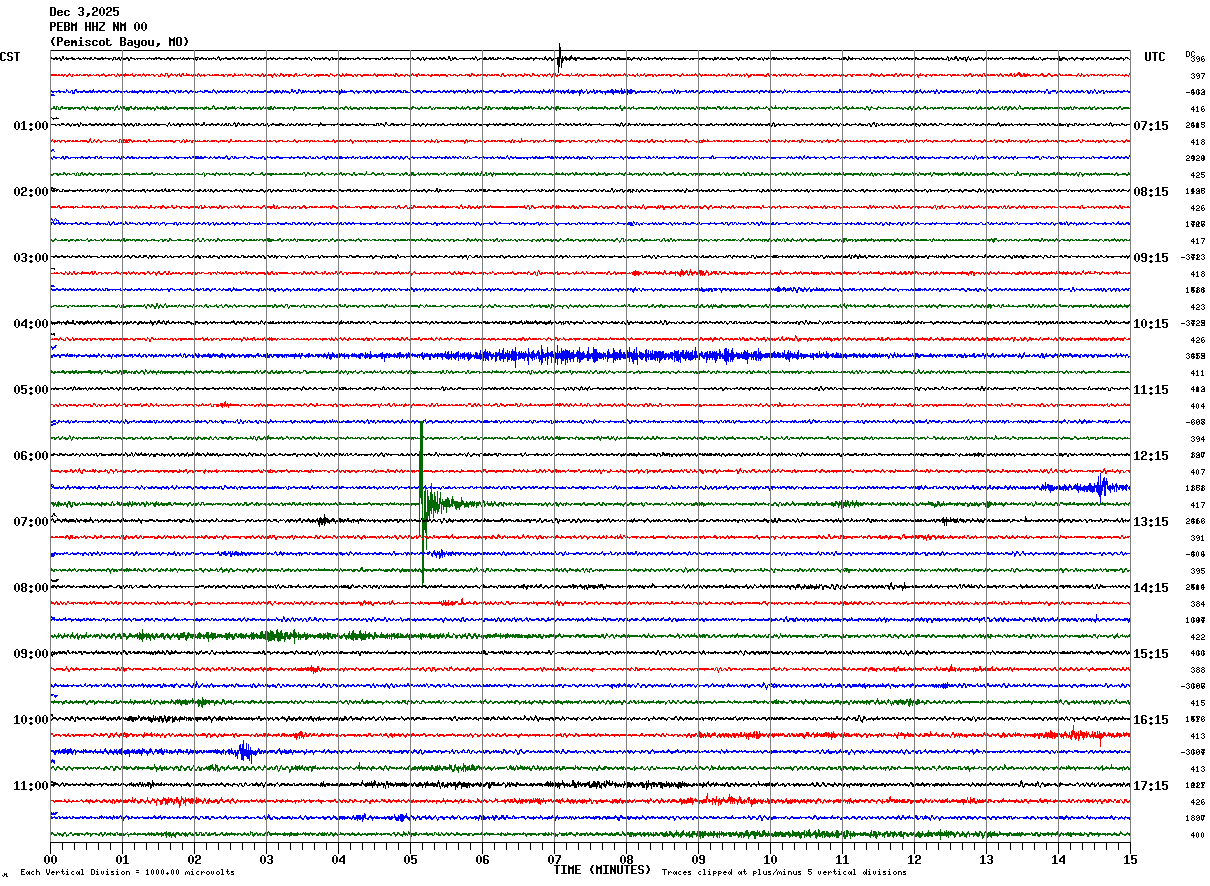Click the UTC timezone header
Image resolution: width=1210 pixels, height=886 pixels.
(x=1154, y=57)
